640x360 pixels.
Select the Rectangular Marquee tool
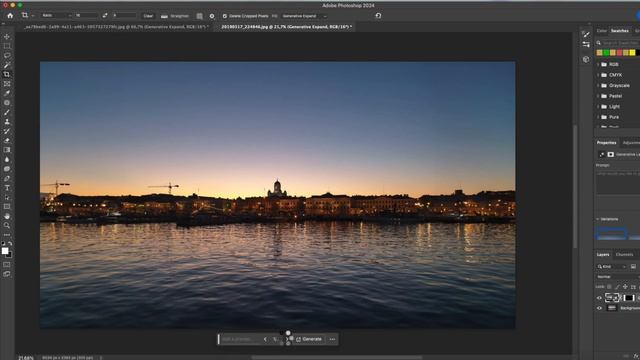[7, 46]
